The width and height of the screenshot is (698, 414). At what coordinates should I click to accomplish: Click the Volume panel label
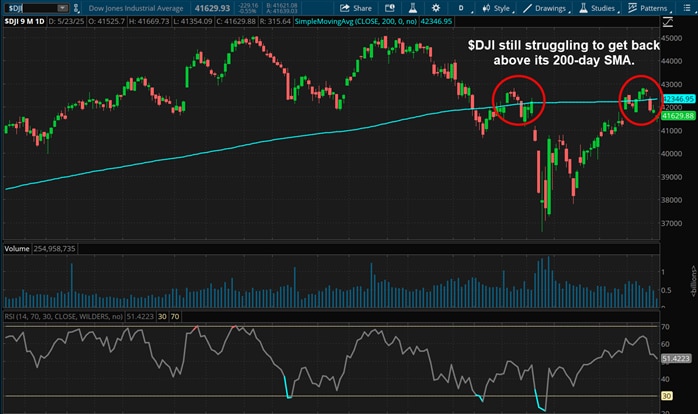[17, 248]
